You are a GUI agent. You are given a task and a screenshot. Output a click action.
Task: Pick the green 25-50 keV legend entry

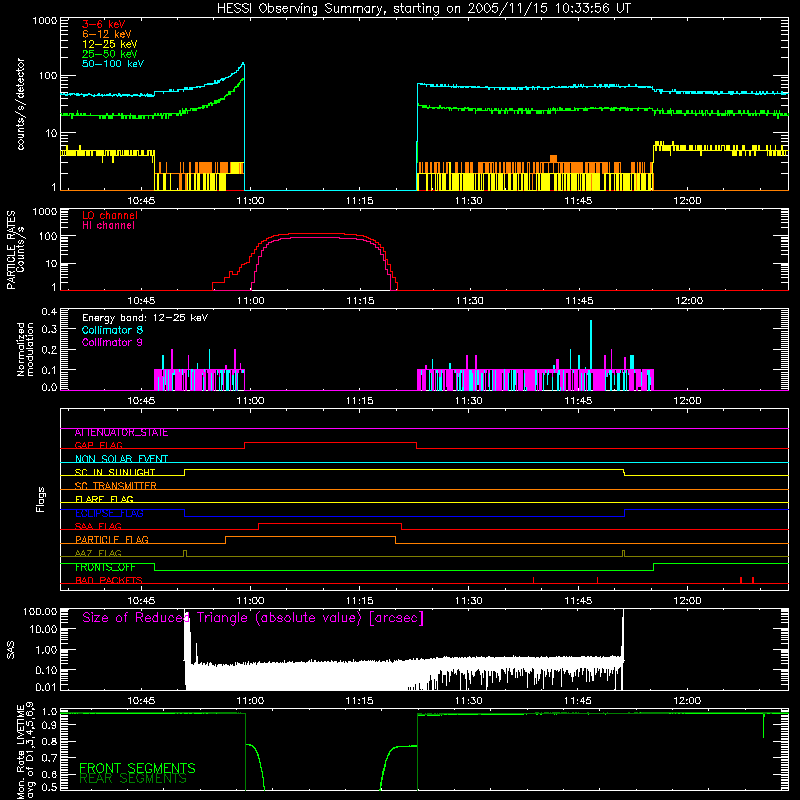point(110,54)
